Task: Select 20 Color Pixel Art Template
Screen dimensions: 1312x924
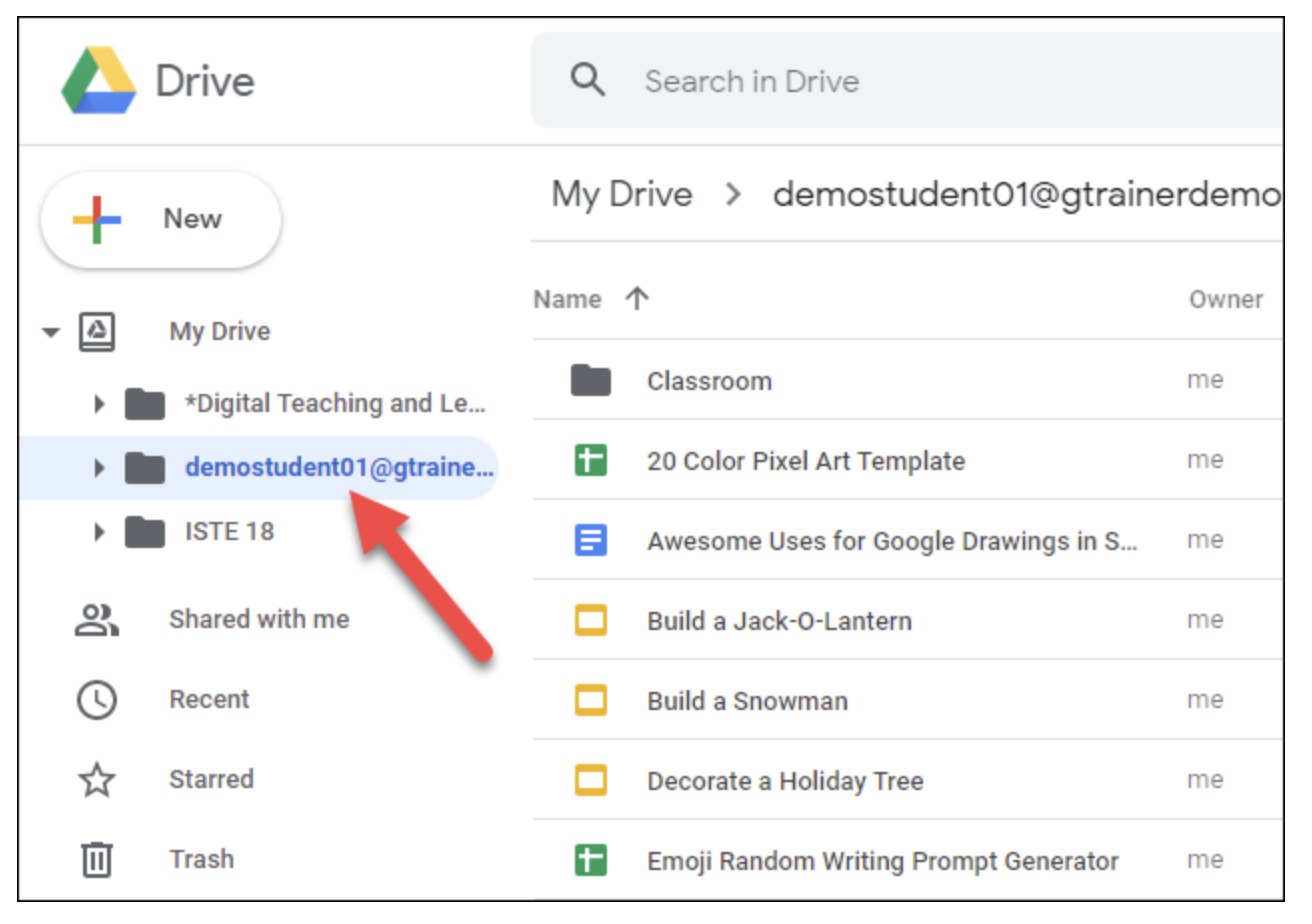Action: point(806,461)
